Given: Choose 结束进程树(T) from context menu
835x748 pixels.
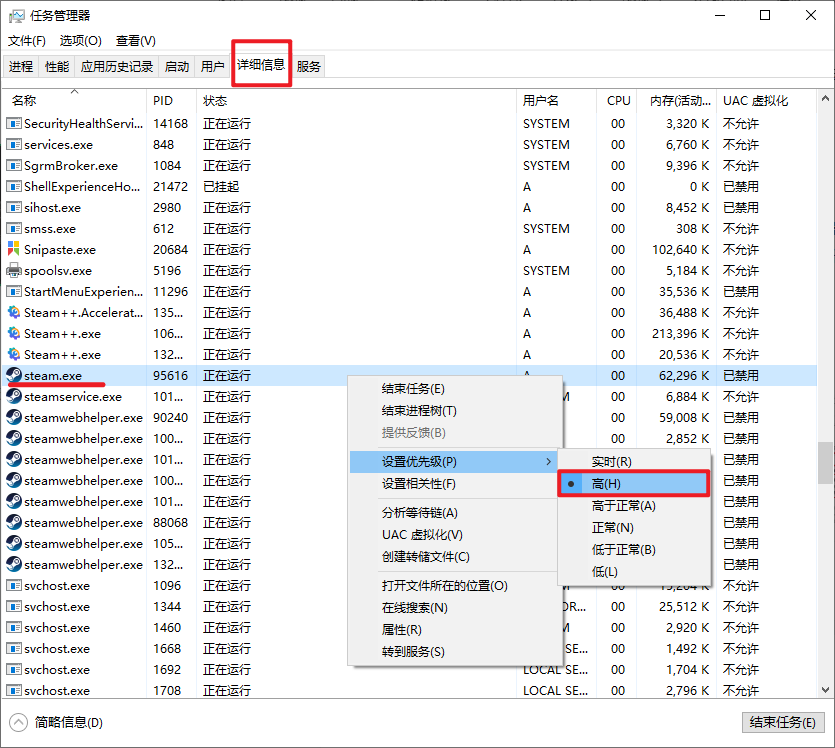Looking at the screenshot, I should click(419, 411).
